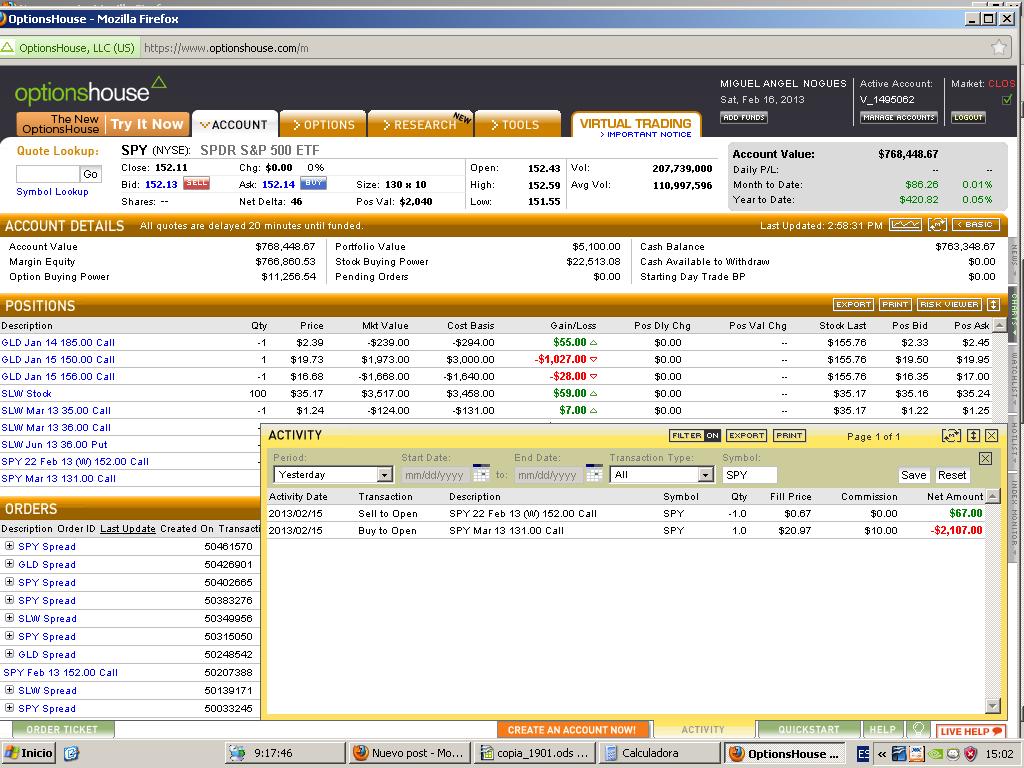Close the Activity panel with the X icon

tap(991, 436)
